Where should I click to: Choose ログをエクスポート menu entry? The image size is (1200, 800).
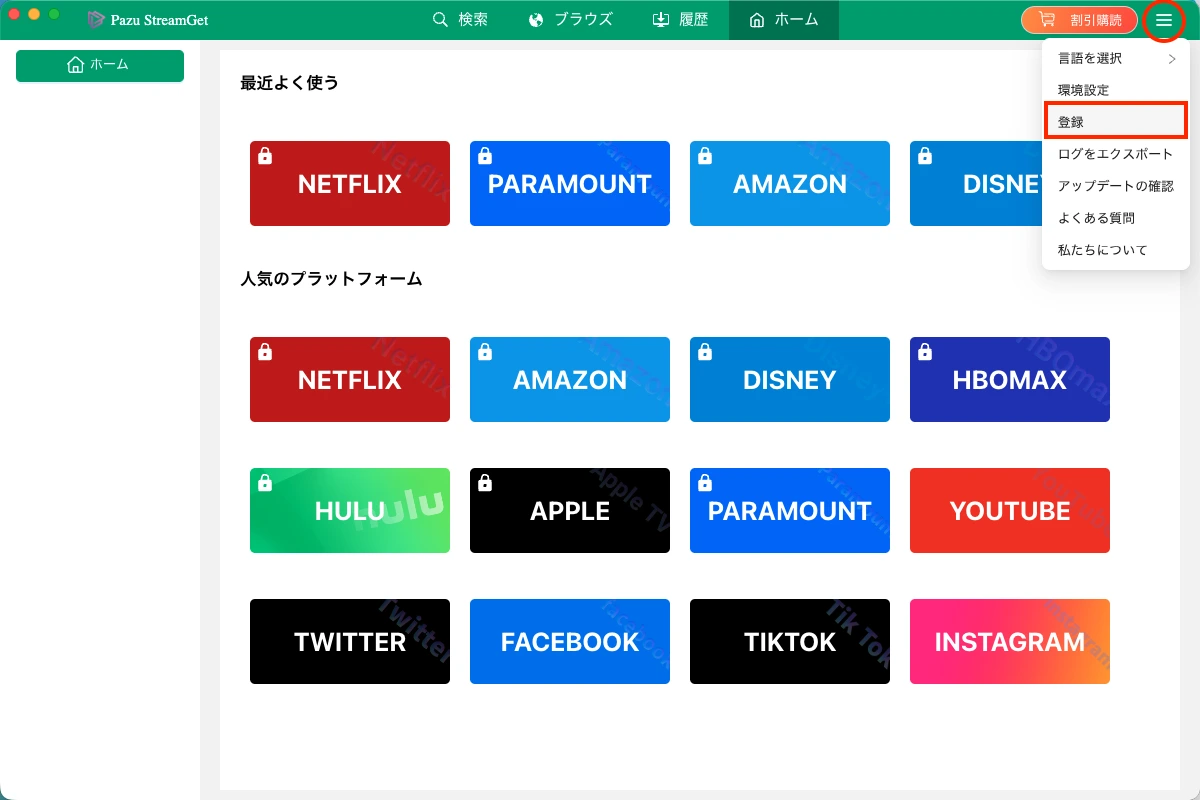pyautogui.click(x=1116, y=154)
